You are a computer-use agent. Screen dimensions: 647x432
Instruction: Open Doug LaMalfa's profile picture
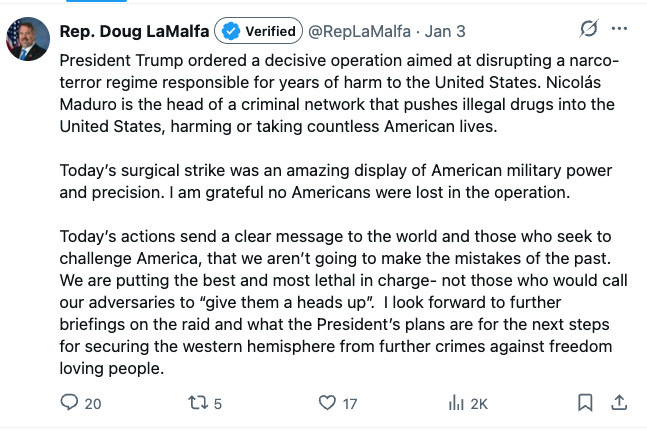pyautogui.click(x=27, y=39)
